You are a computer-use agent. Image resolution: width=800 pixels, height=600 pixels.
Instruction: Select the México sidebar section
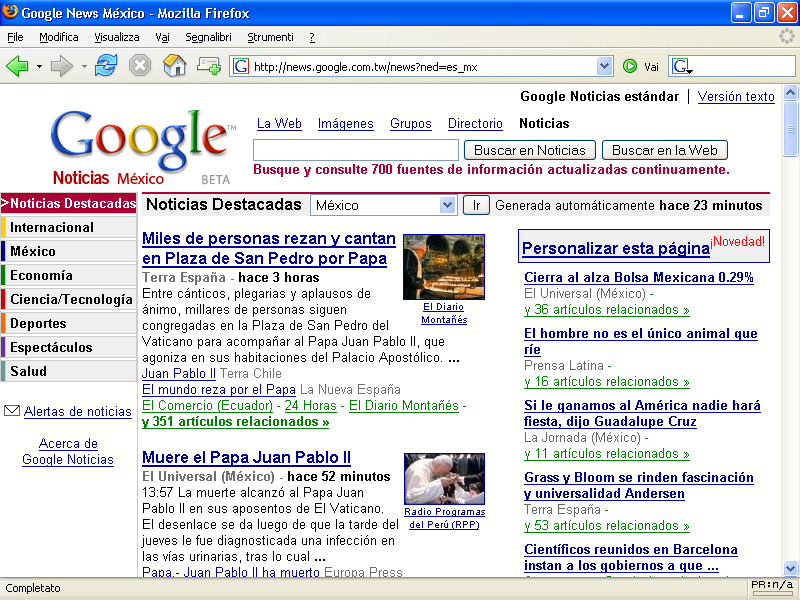pos(69,251)
